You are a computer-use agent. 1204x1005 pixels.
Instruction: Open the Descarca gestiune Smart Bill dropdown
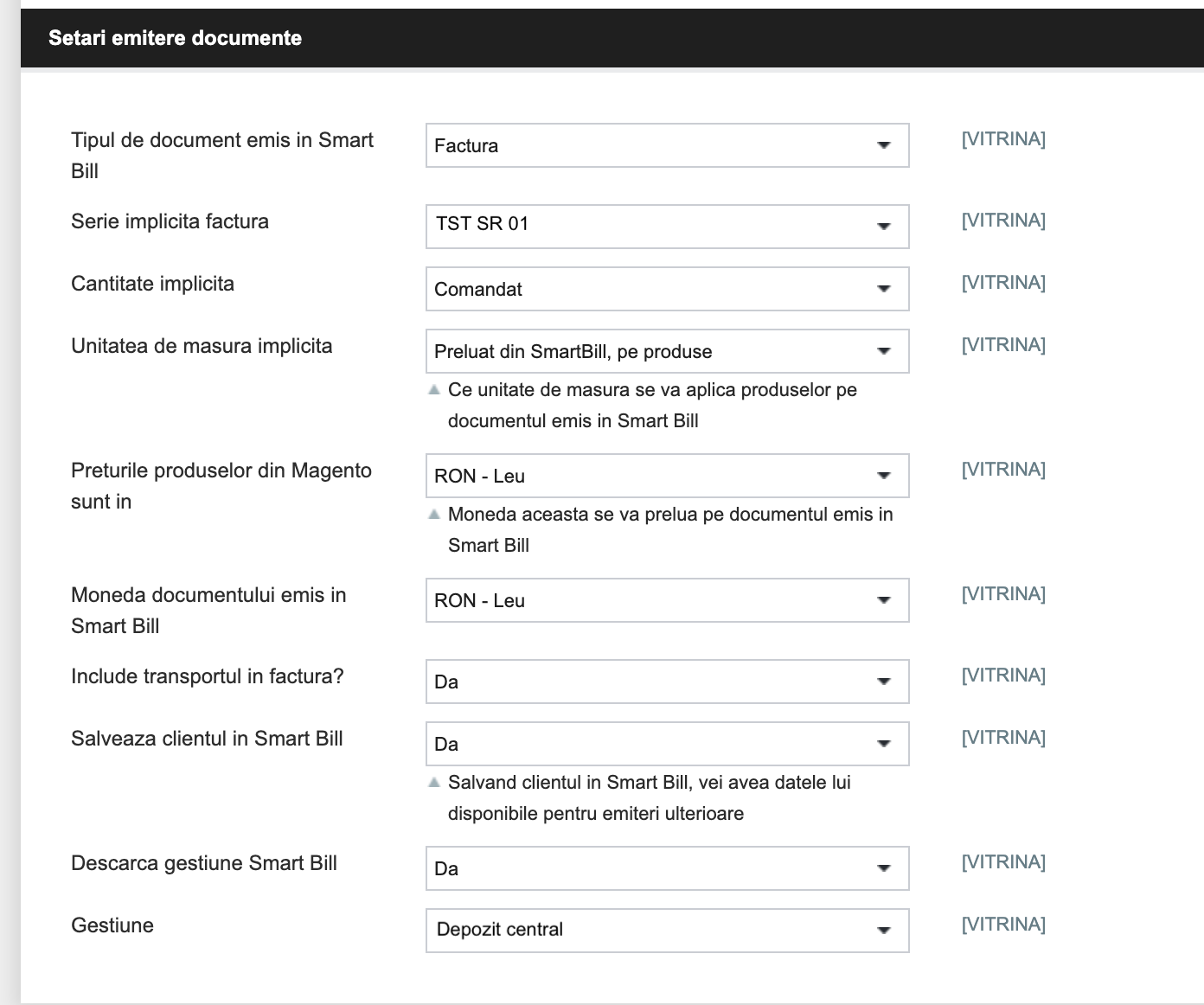[x=667, y=868]
